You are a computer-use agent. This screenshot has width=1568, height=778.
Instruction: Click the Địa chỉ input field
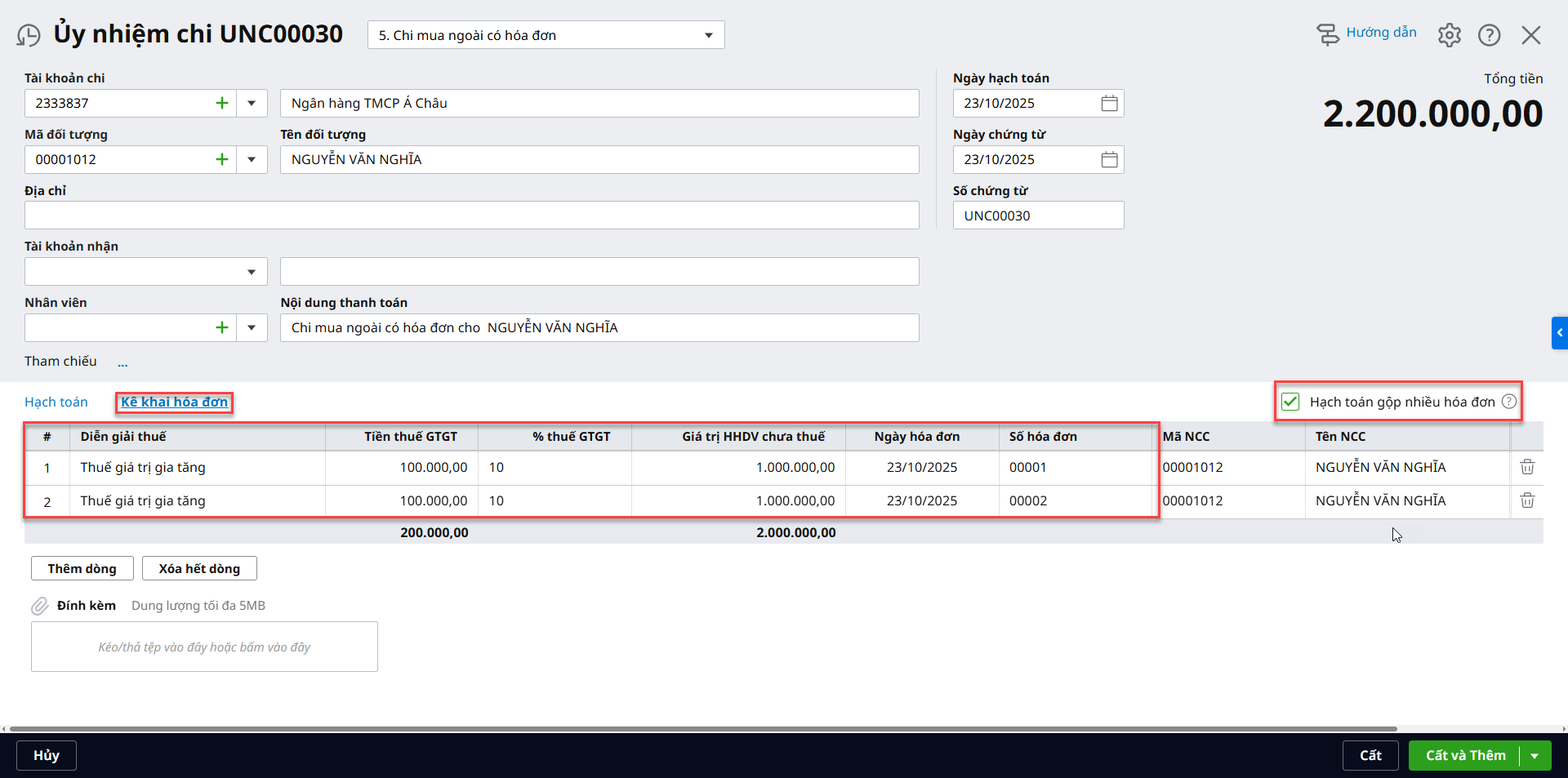(471, 216)
